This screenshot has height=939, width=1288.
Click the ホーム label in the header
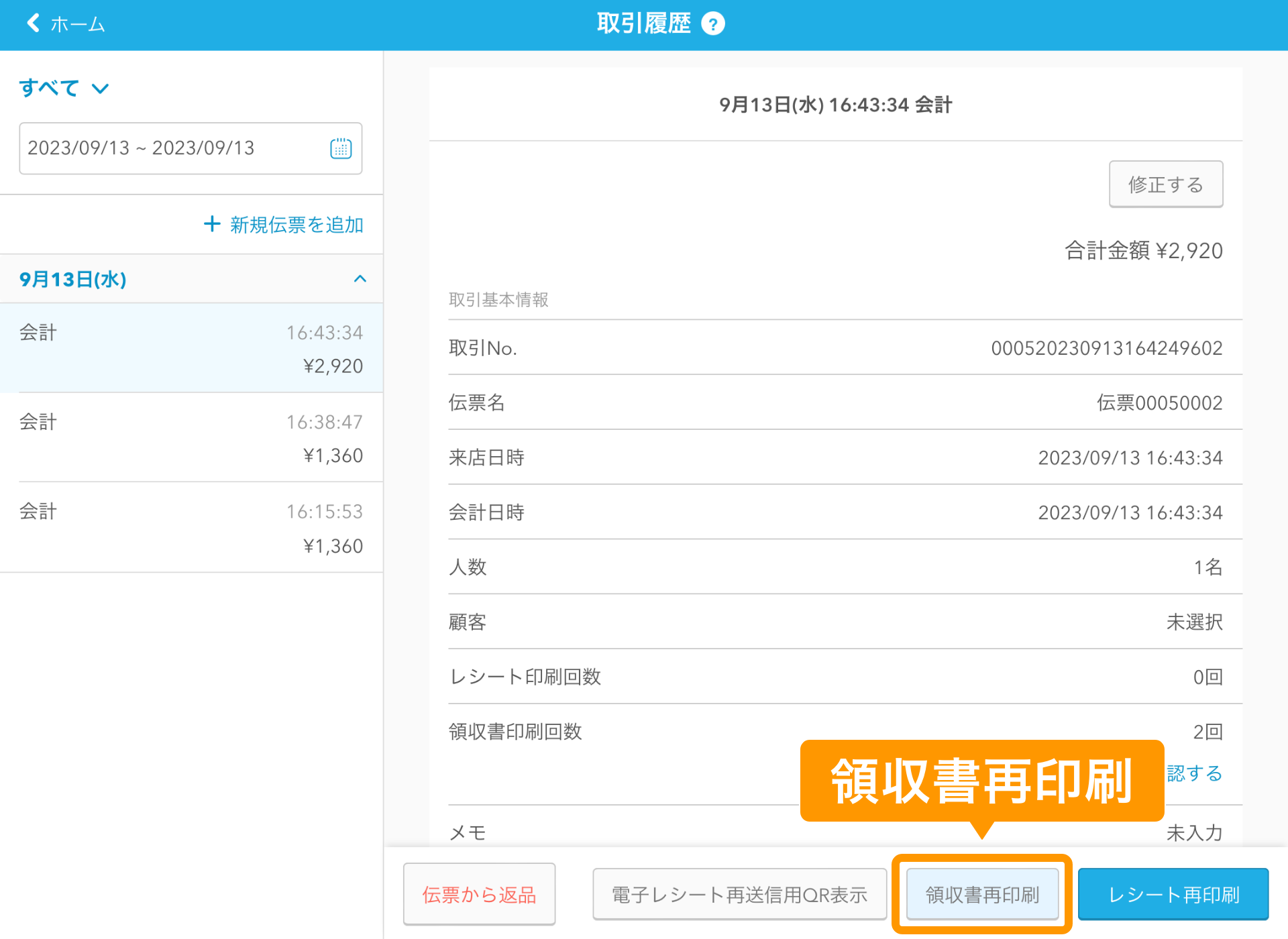pos(78,25)
